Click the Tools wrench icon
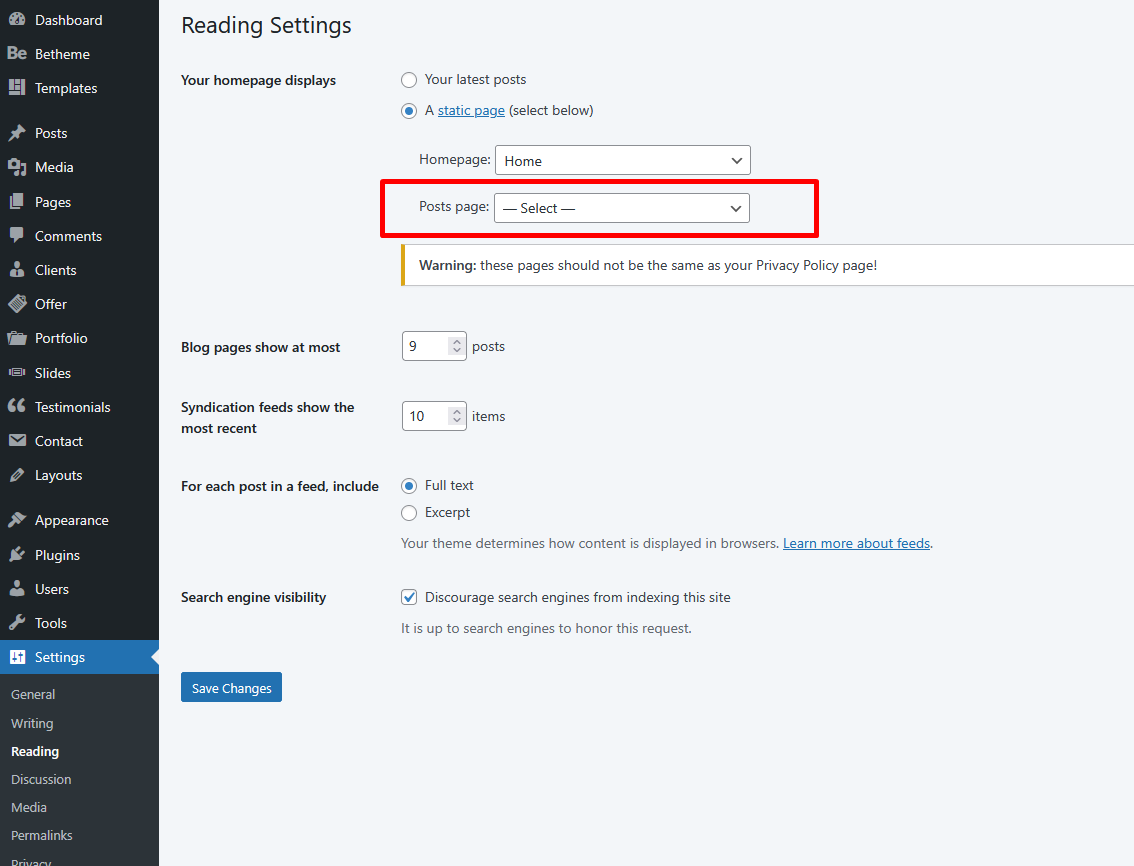1134x866 pixels. pos(17,623)
